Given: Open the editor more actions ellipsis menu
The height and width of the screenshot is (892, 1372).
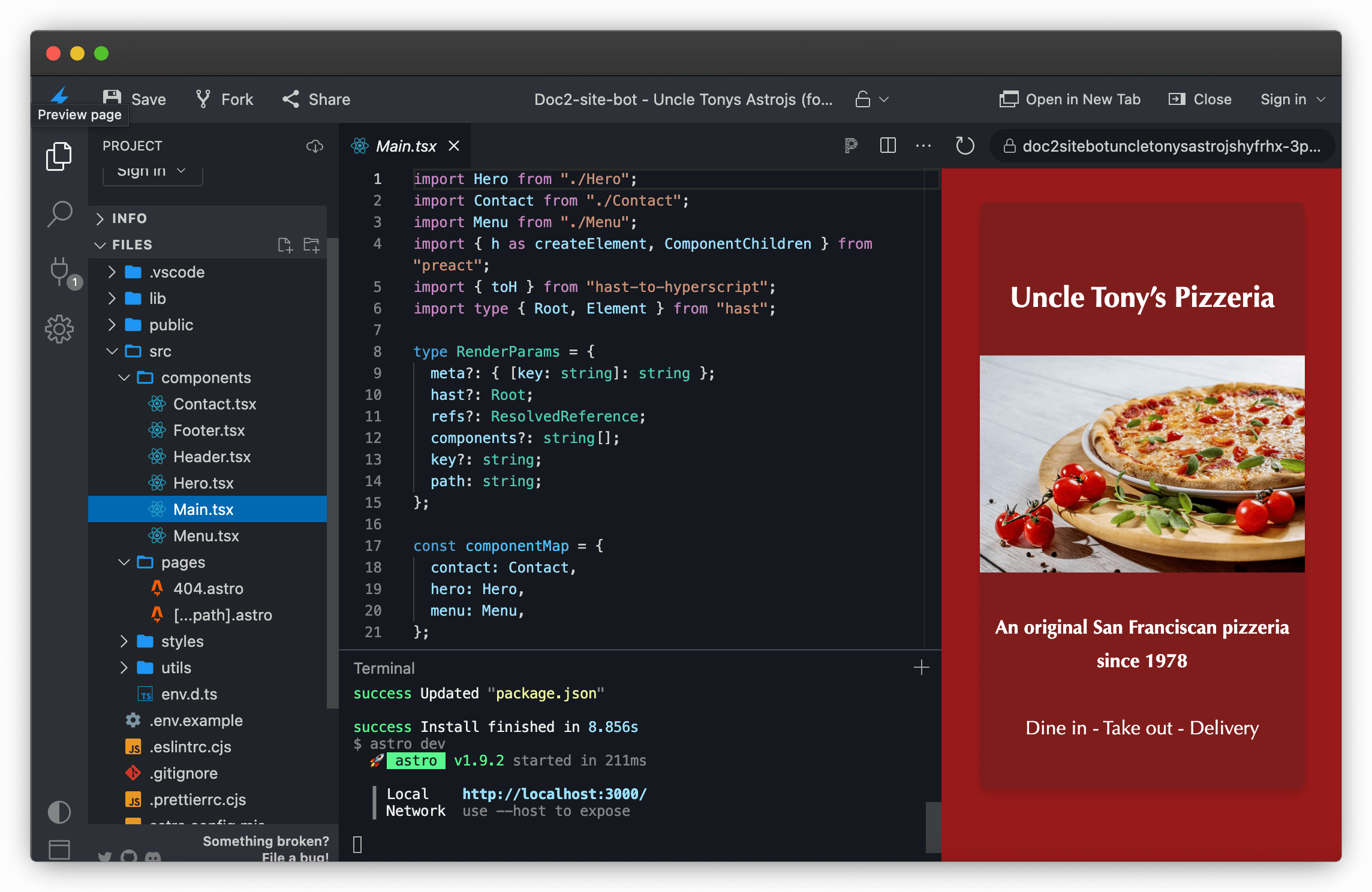Looking at the screenshot, I should click(x=923, y=146).
